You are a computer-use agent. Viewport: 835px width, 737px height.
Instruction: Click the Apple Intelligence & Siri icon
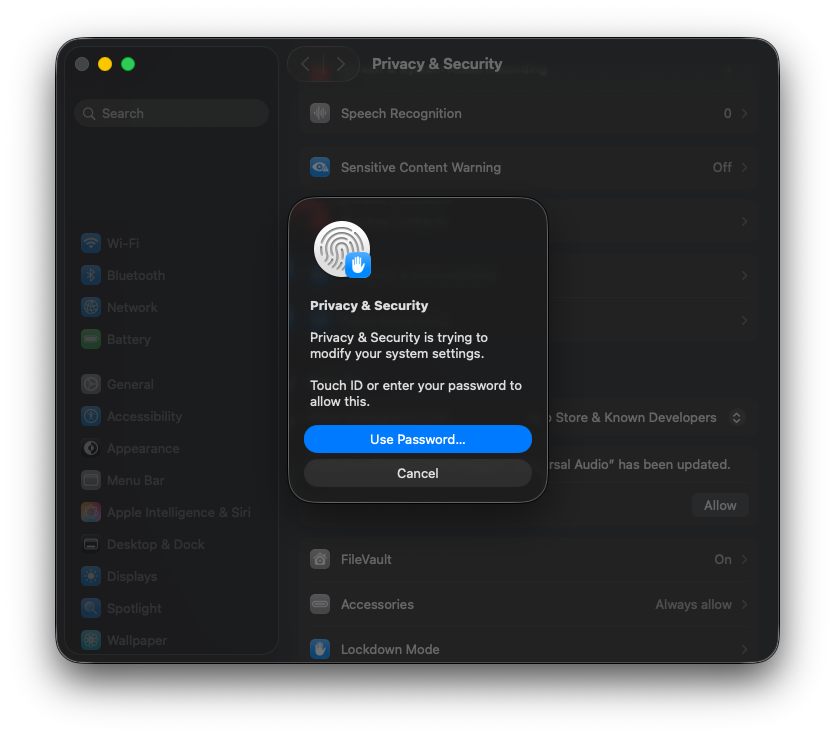[91, 512]
